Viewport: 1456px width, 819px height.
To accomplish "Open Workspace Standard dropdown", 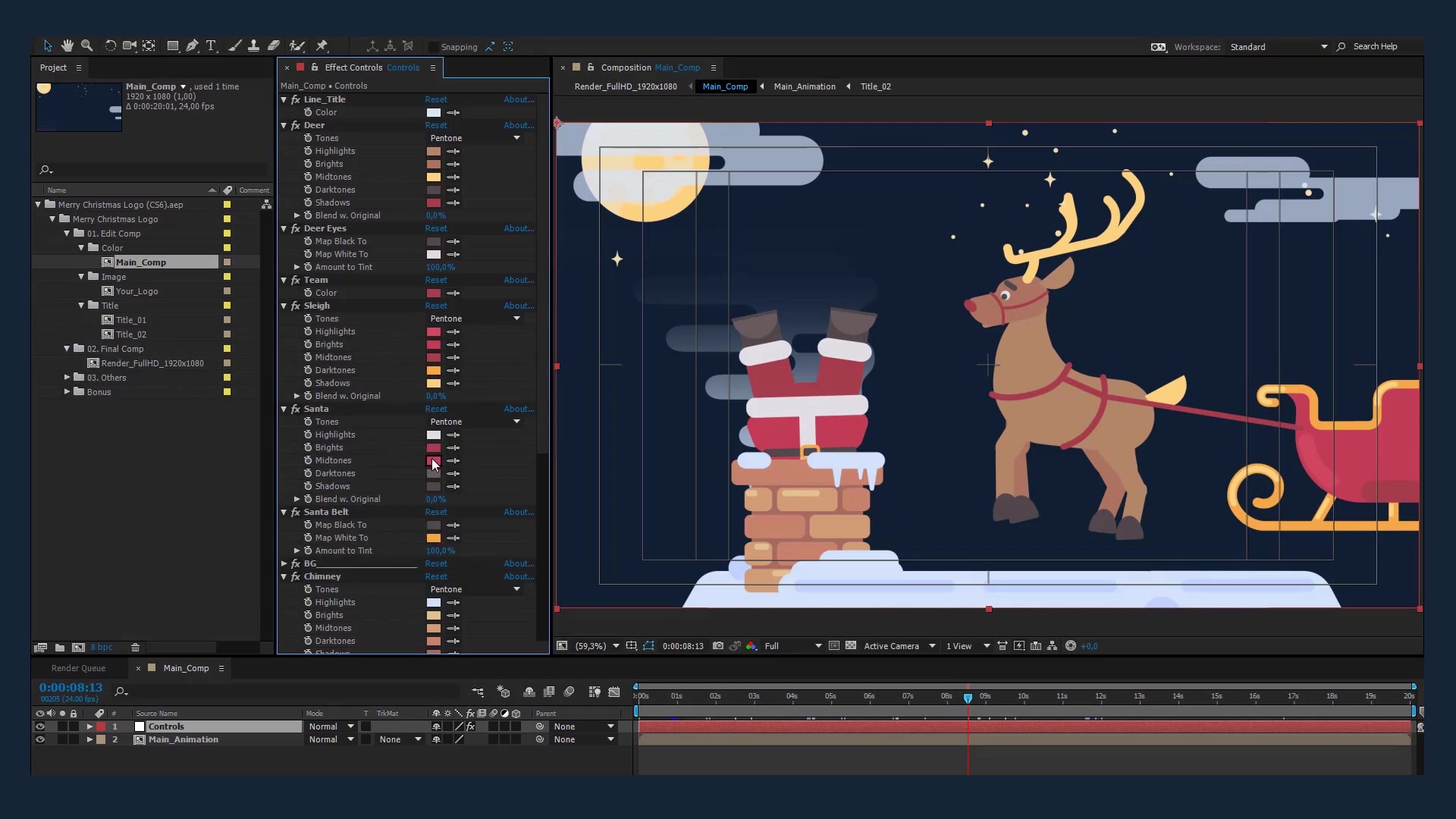I will pos(1279,47).
